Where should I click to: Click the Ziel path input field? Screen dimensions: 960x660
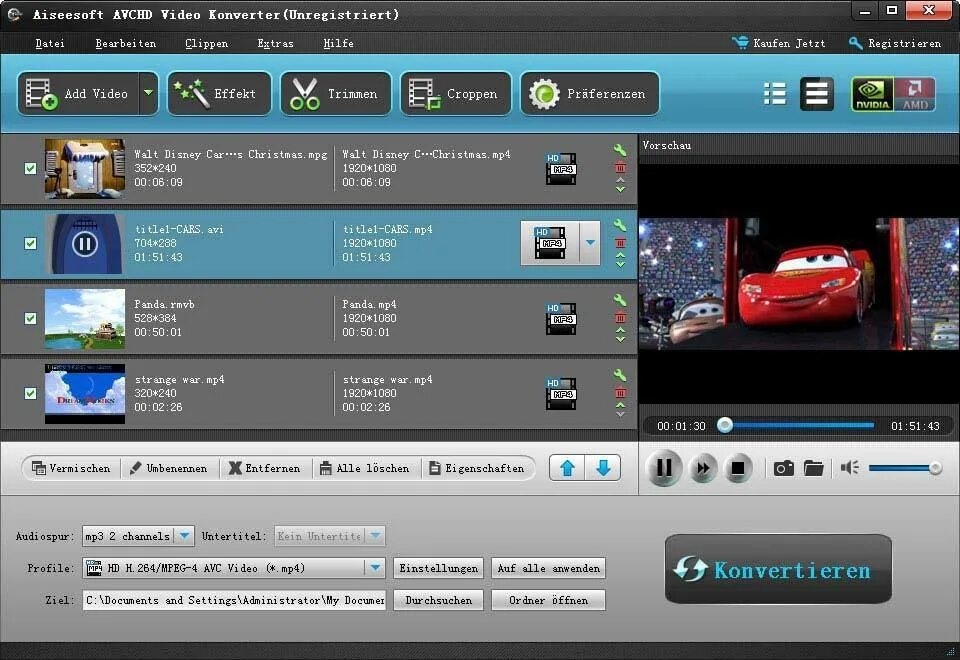[234, 600]
